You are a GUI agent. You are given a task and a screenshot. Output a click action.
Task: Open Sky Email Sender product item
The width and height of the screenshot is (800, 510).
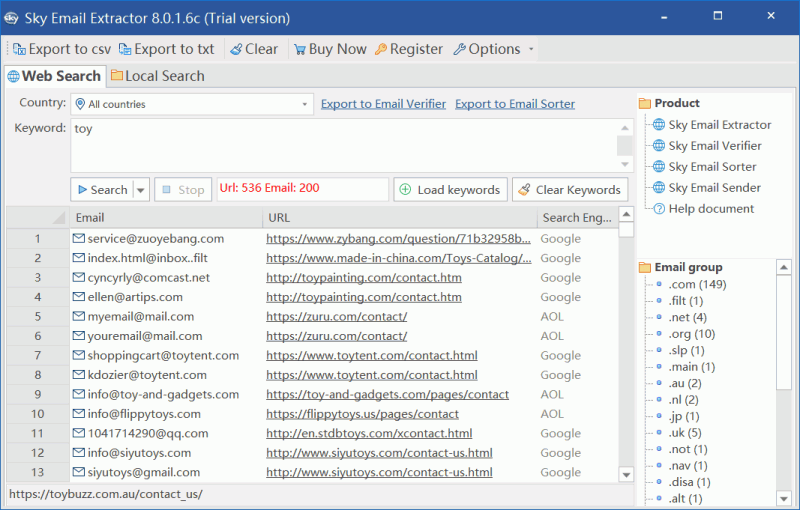pyautogui.click(x=714, y=188)
